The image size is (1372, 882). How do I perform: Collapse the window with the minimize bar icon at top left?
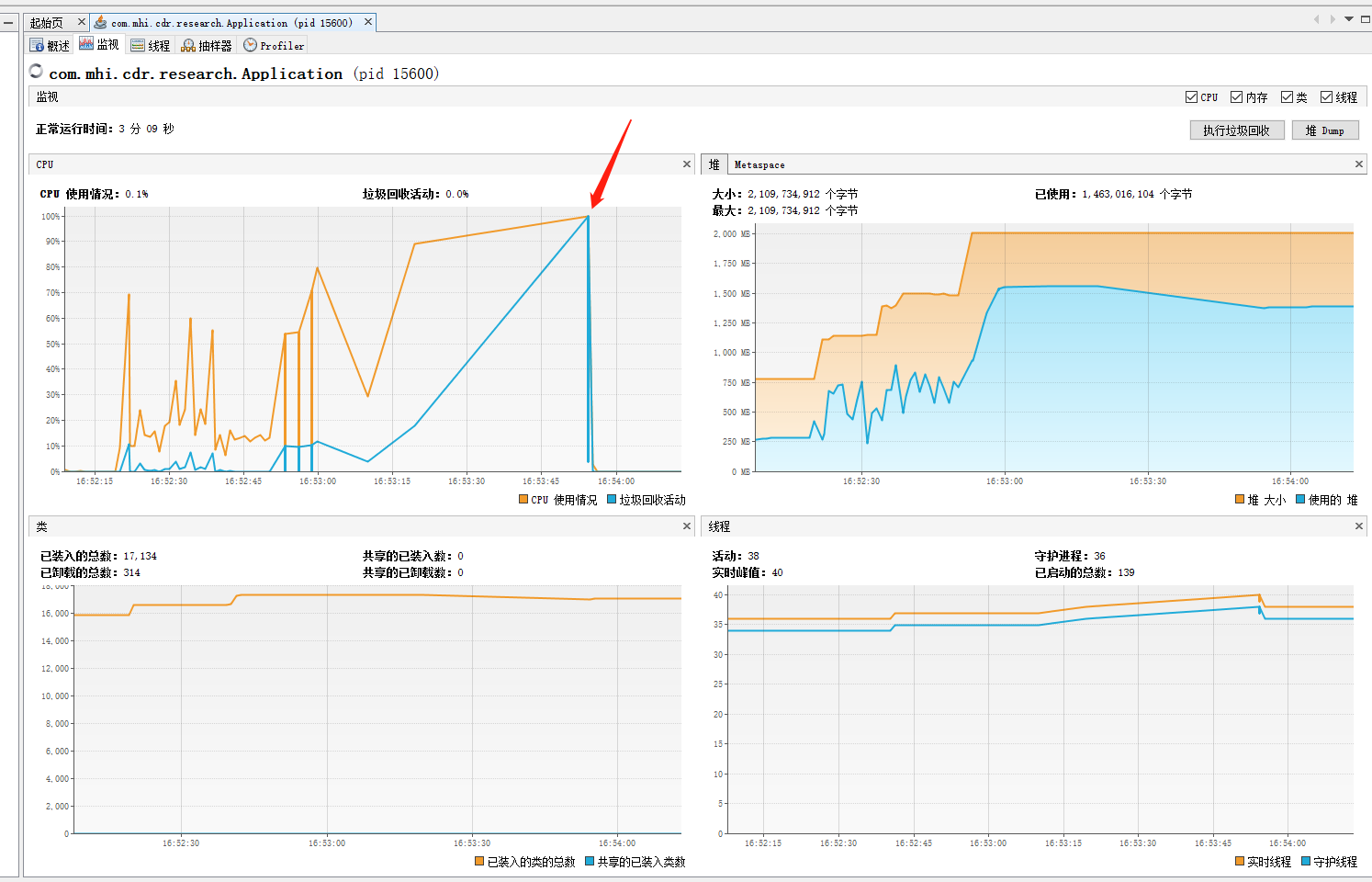click(8, 20)
